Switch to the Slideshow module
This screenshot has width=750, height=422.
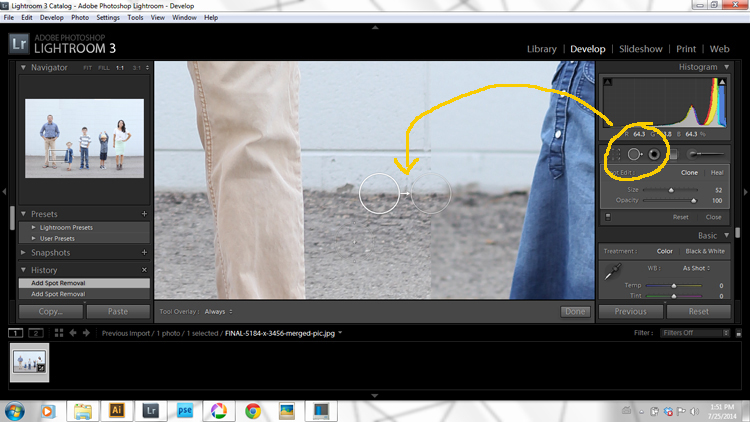click(640, 49)
